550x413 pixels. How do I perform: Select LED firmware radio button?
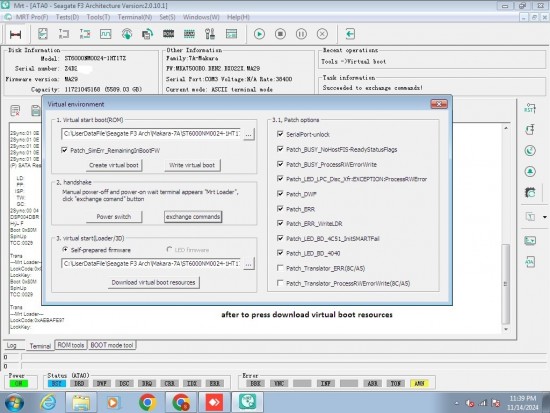(x=169, y=249)
